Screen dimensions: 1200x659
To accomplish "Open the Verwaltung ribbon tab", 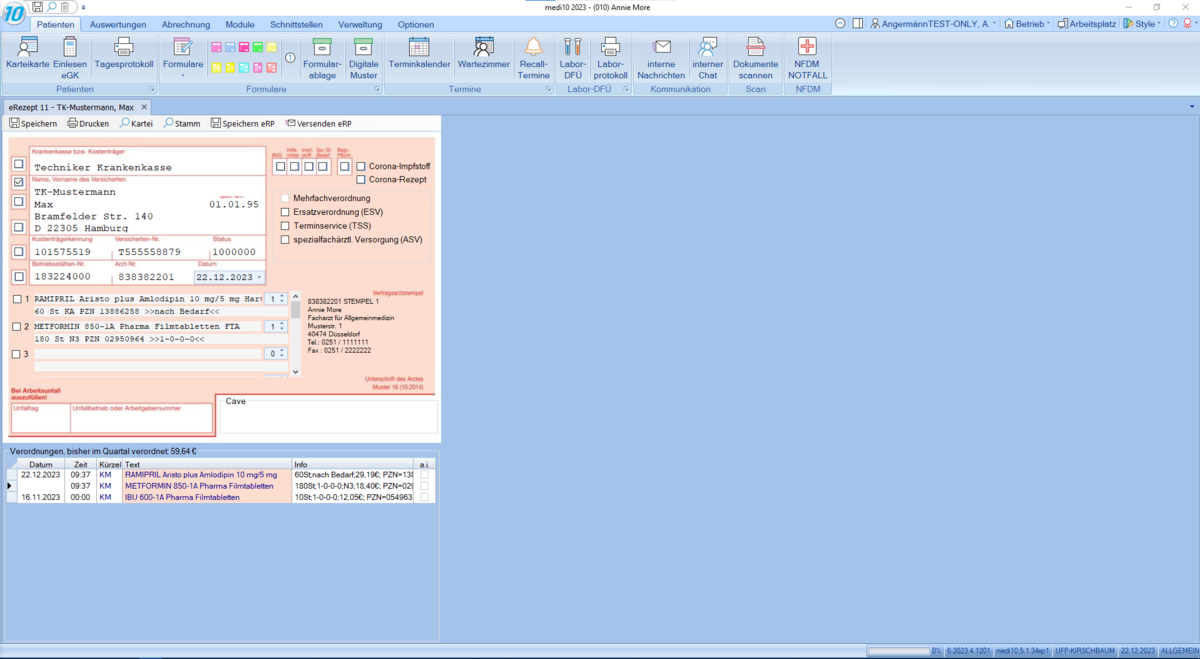I will (360, 24).
